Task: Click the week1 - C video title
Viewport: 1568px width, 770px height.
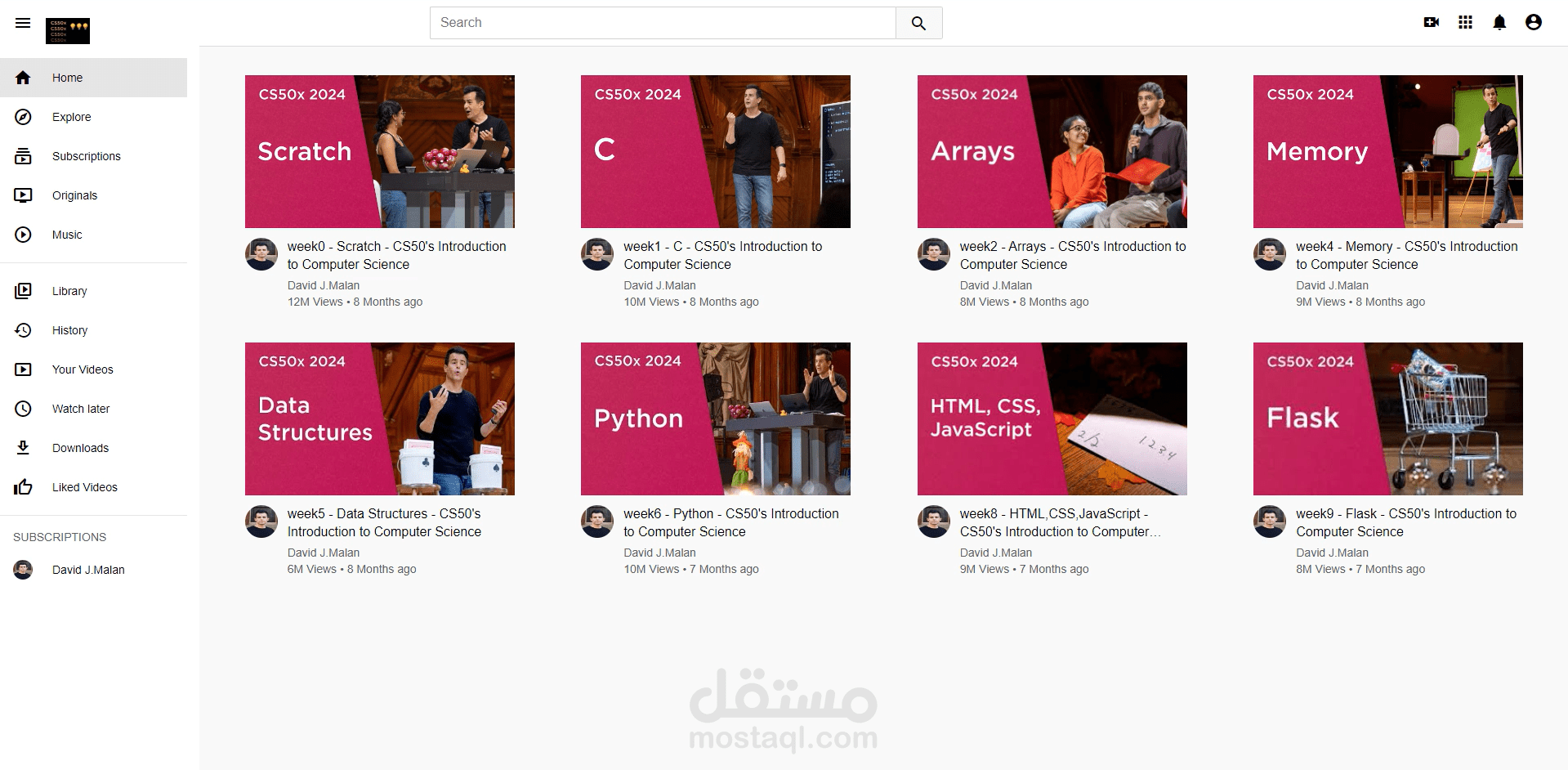Action: pyautogui.click(x=723, y=255)
